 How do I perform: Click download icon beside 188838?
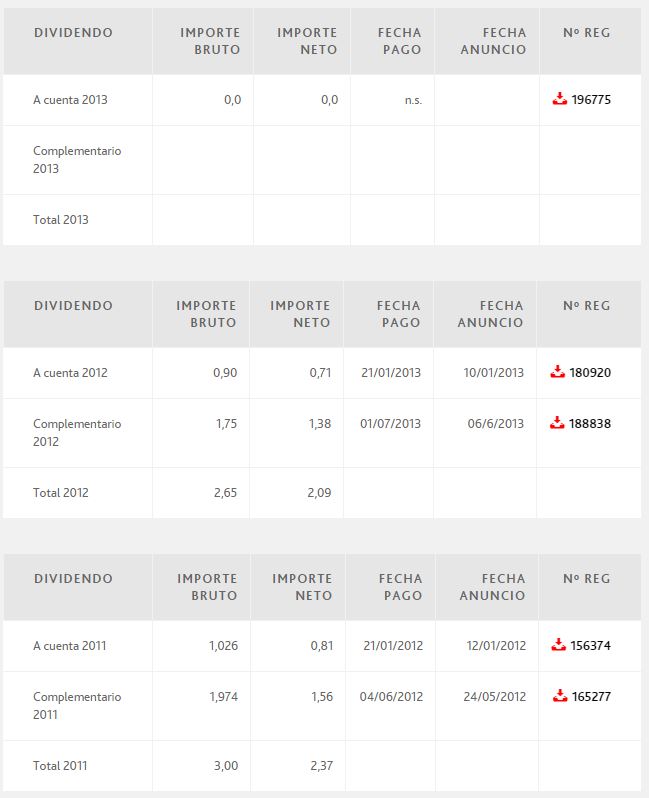(x=558, y=423)
